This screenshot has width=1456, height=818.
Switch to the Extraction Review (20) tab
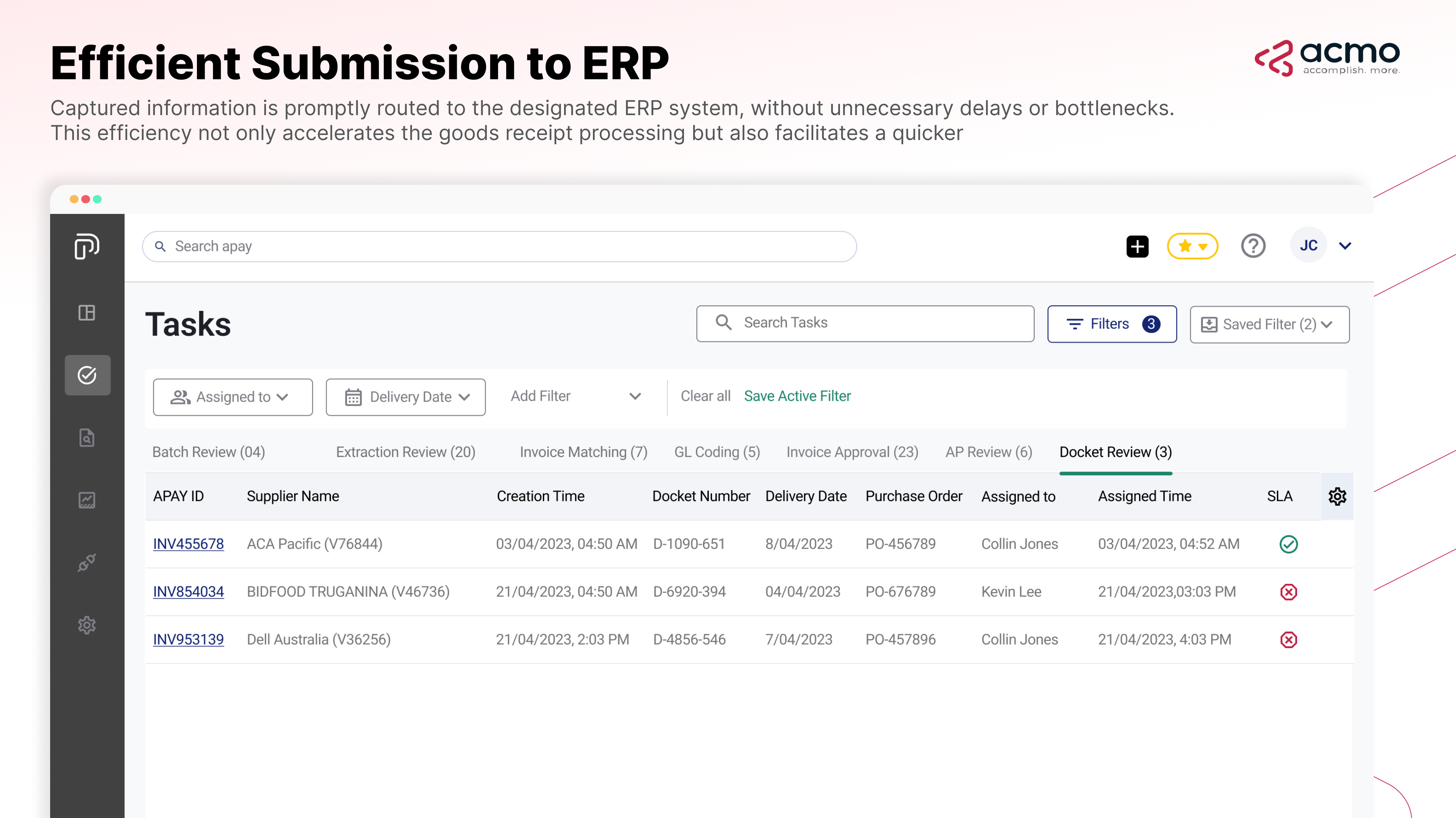pyautogui.click(x=405, y=452)
